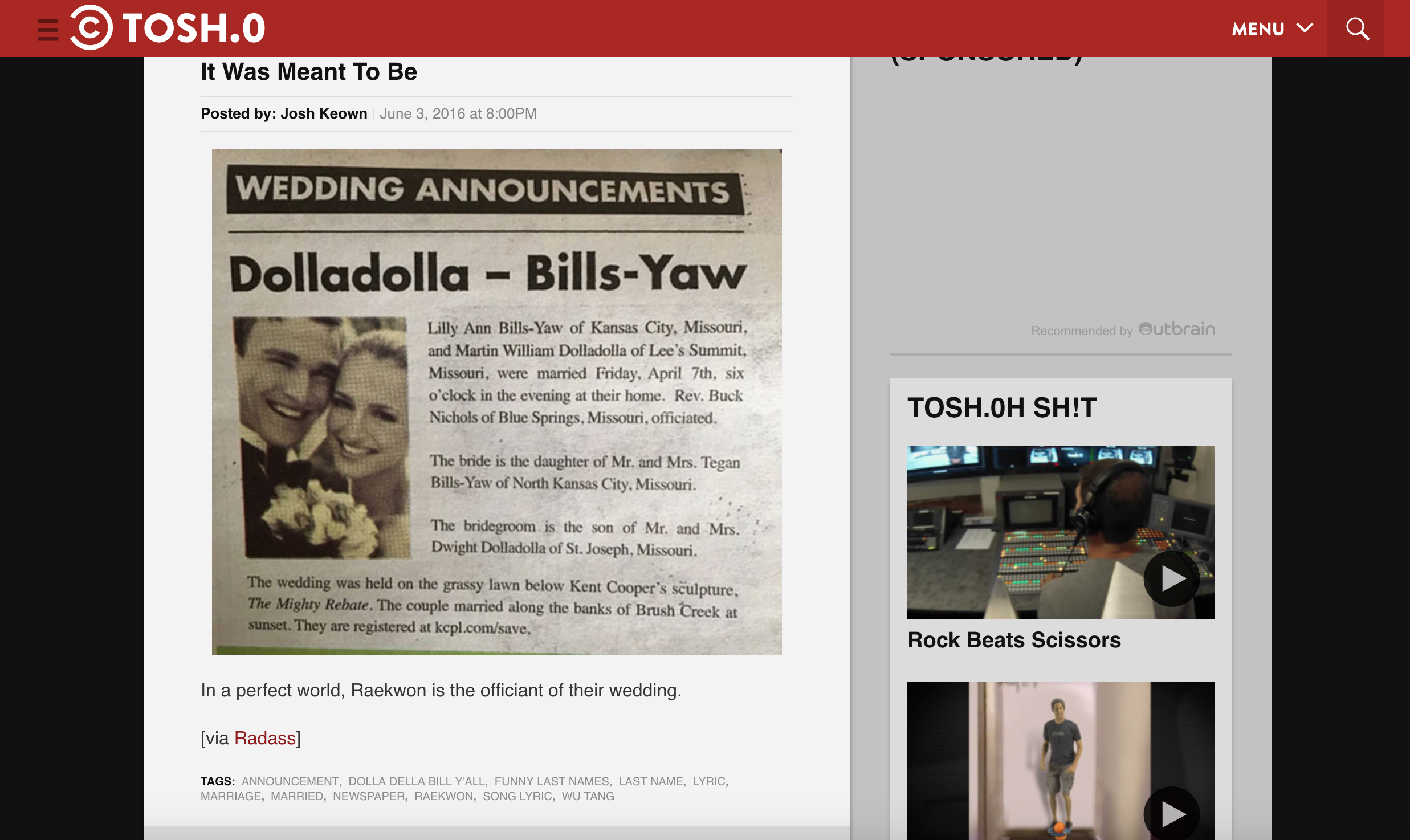Open the hamburger menu icon
This screenshot has height=840, width=1410.
click(48, 30)
